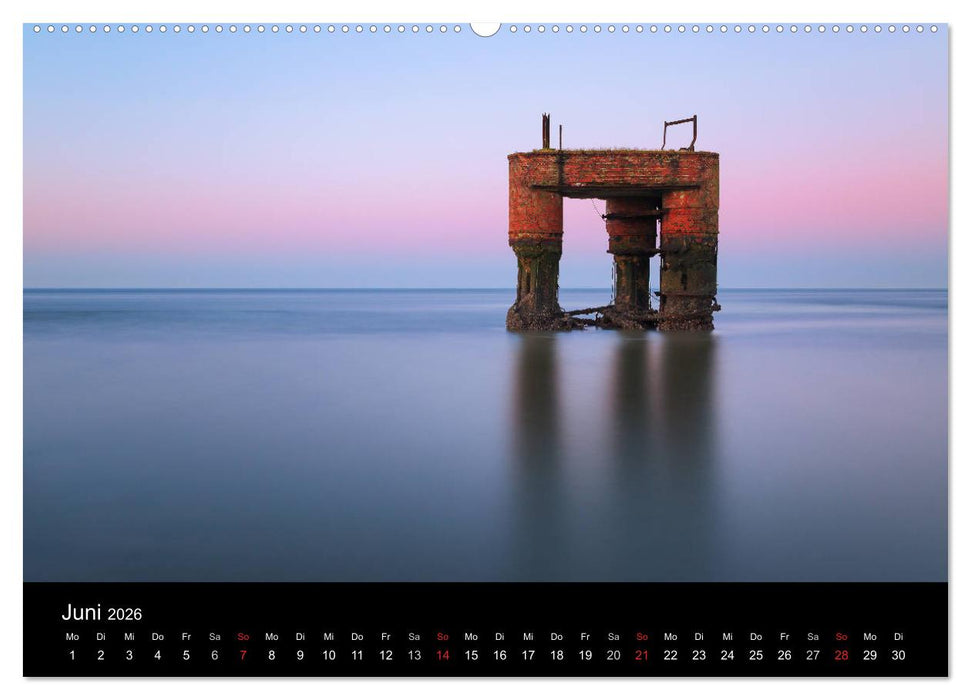The height and width of the screenshot is (700, 971).
Task: Click the Sa label before date 6
Action: coord(213,636)
